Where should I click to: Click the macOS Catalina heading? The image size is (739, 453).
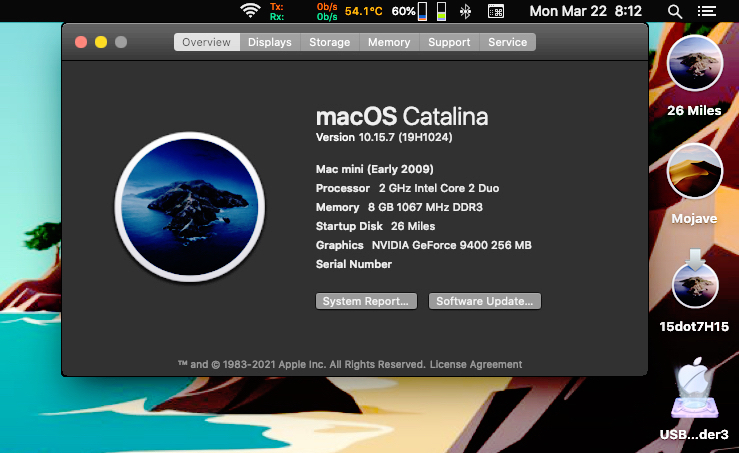pyautogui.click(x=402, y=116)
